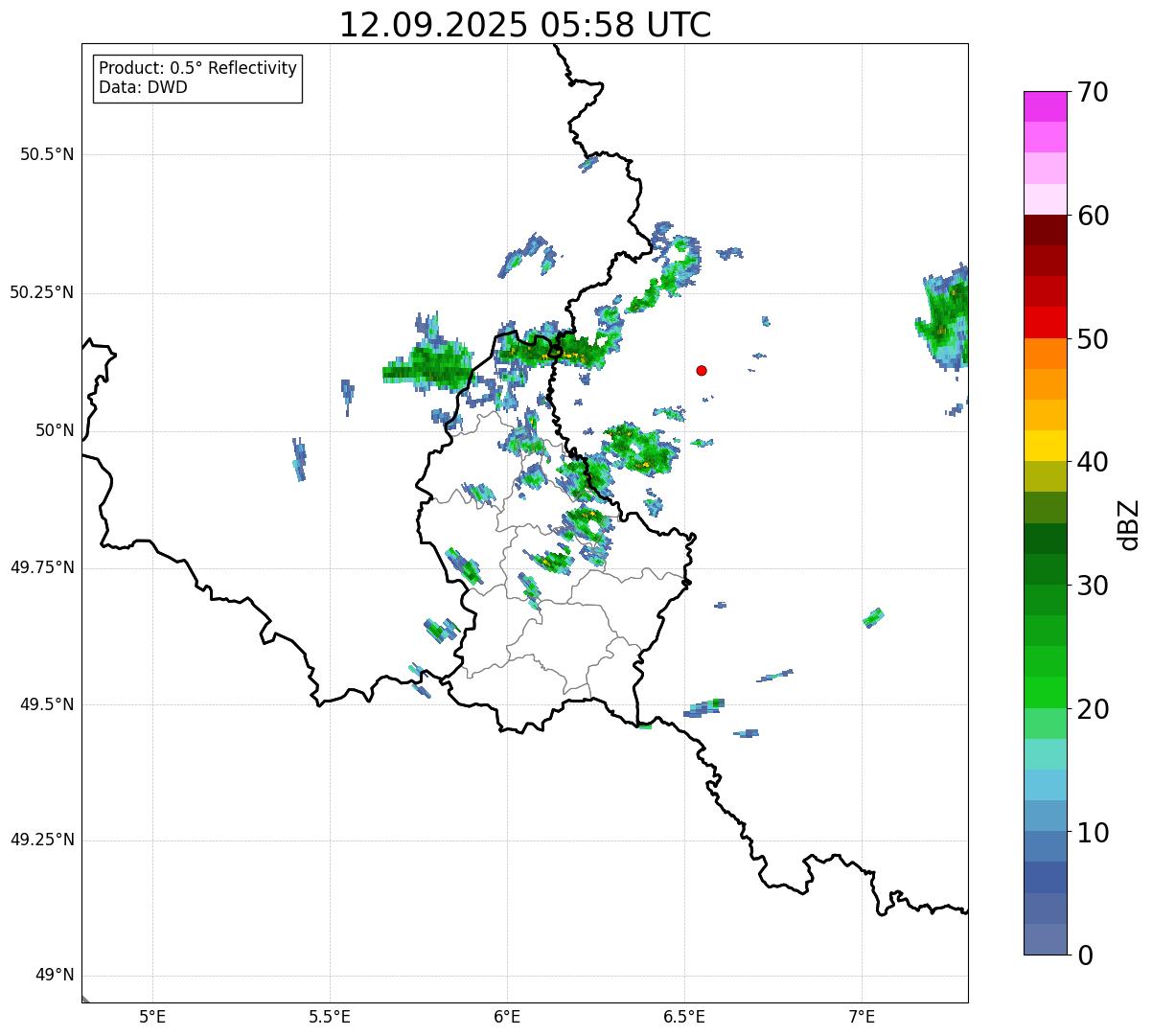
Task: Click the "Product: 0.5° Reflectivity" legend text
Action: pos(197,69)
